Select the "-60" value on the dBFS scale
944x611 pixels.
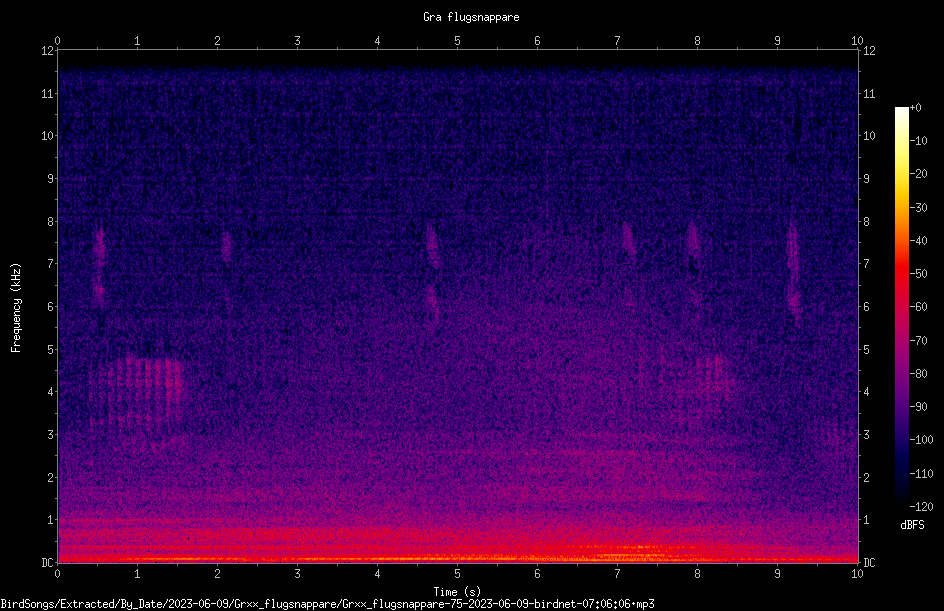click(918, 307)
